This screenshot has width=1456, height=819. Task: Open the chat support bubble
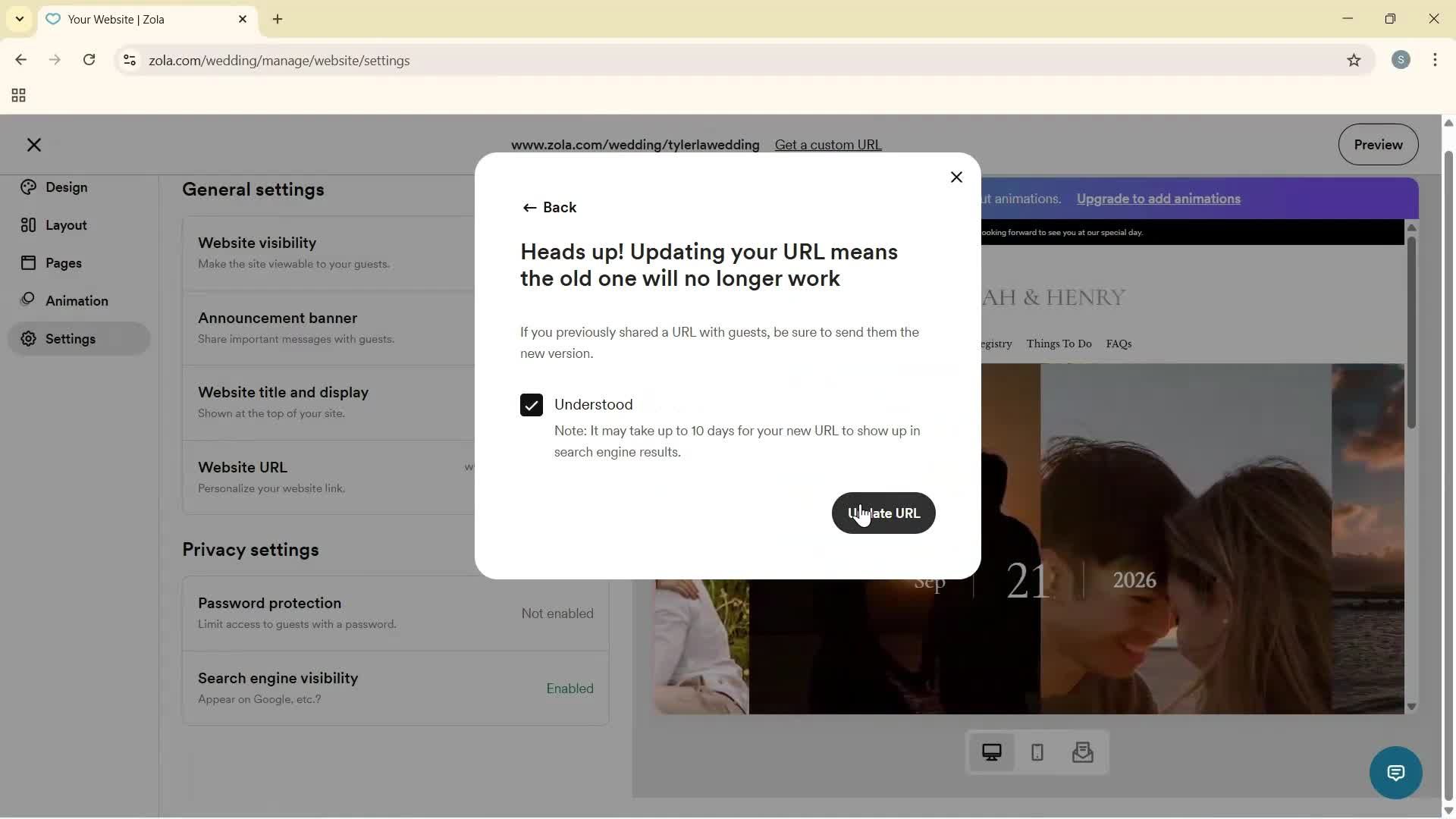1396,772
